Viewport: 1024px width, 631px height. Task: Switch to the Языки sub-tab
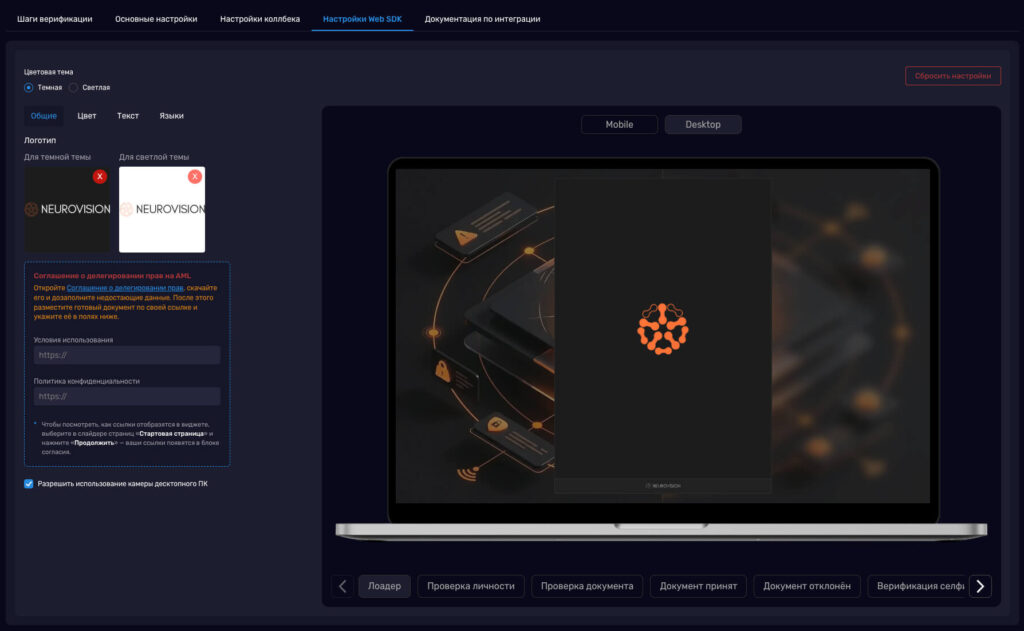pyautogui.click(x=172, y=116)
